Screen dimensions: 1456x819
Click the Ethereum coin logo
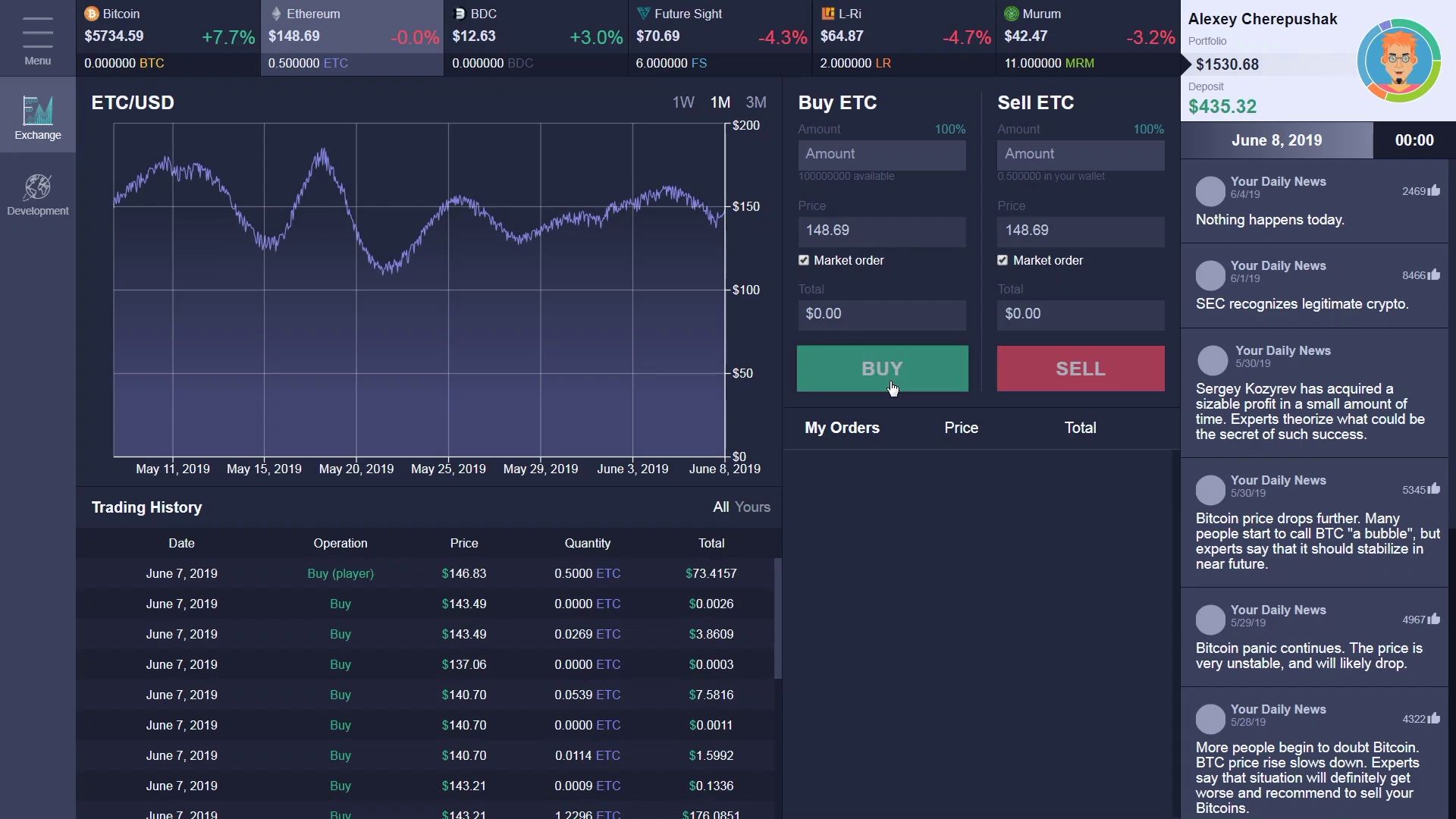pos(275,14)
